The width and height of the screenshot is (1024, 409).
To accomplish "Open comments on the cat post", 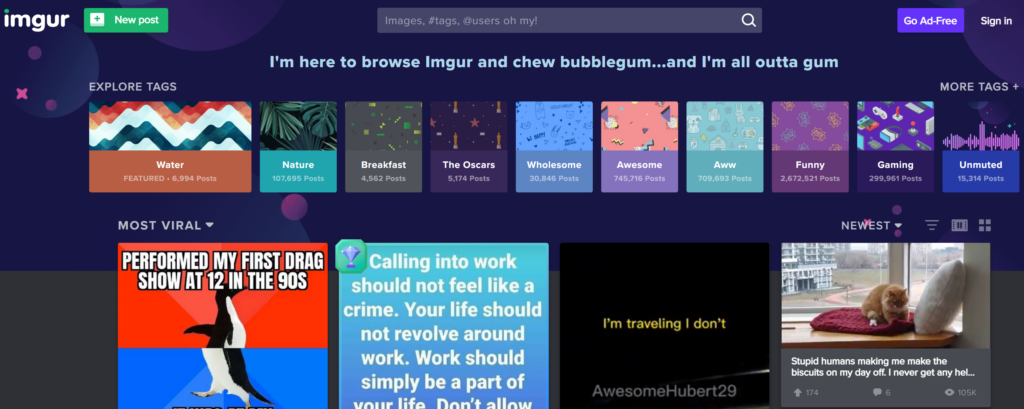I will pos(876,393).
